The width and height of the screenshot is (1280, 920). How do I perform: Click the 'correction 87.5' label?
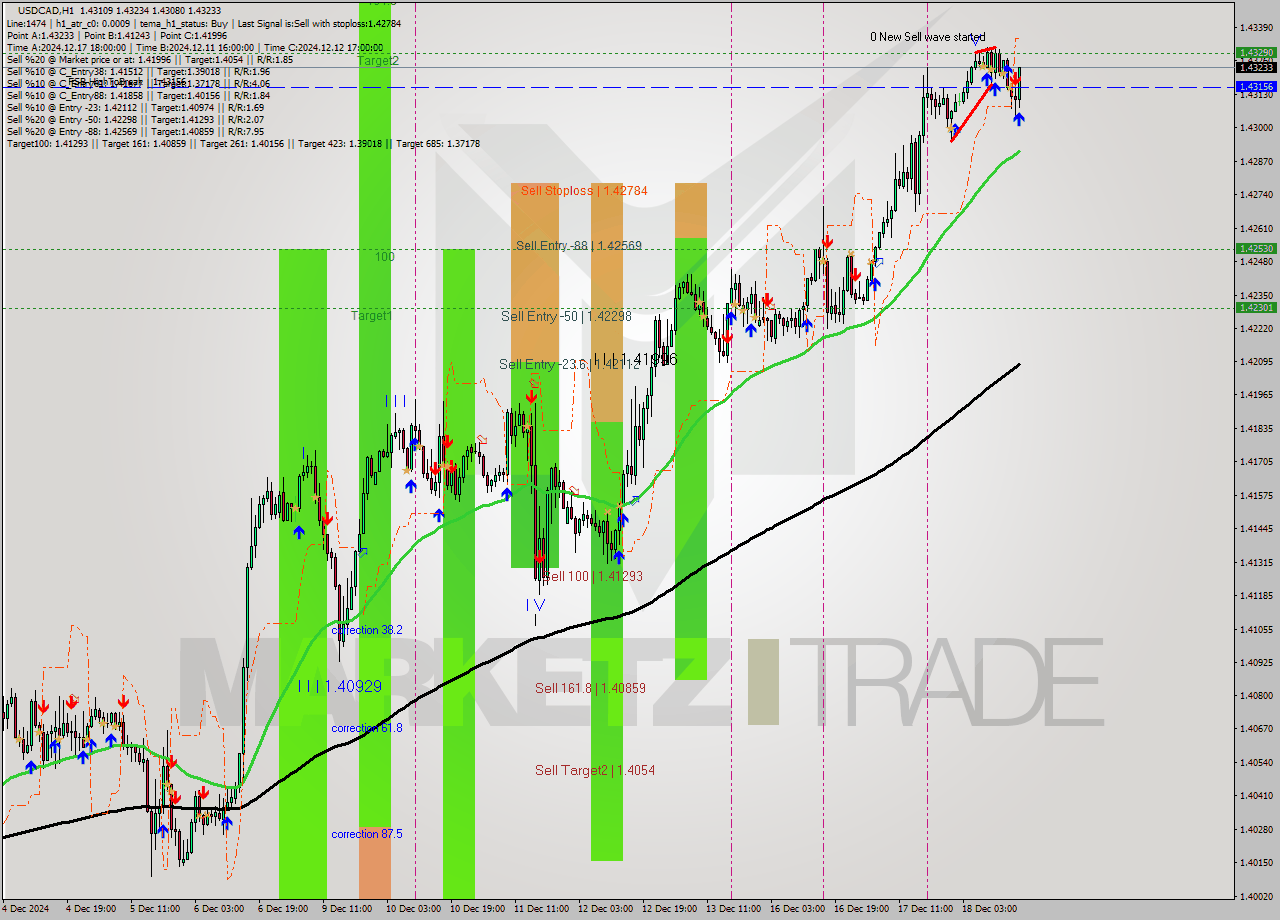tap(367, 834)
